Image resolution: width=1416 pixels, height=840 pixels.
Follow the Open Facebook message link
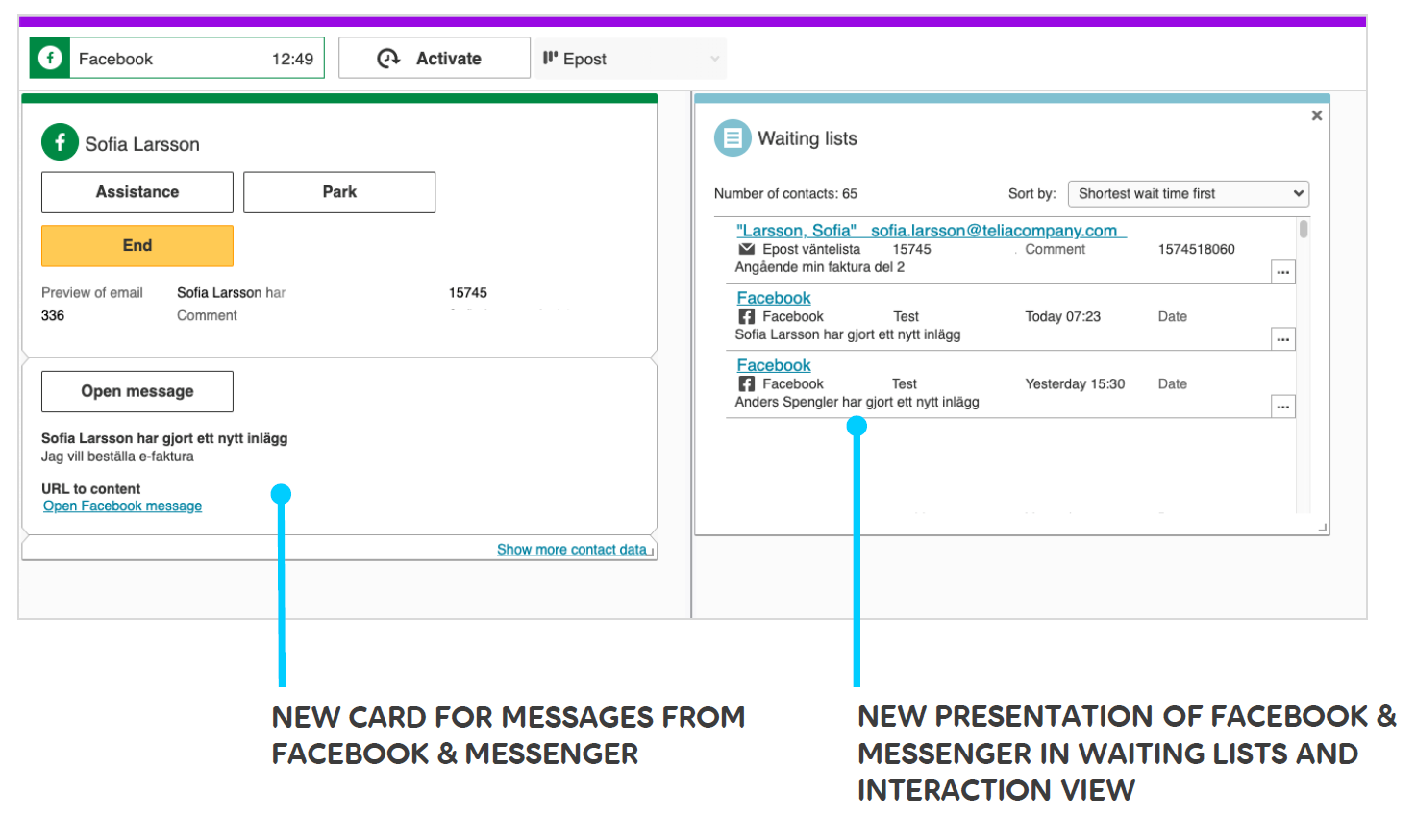click(122, 506)
